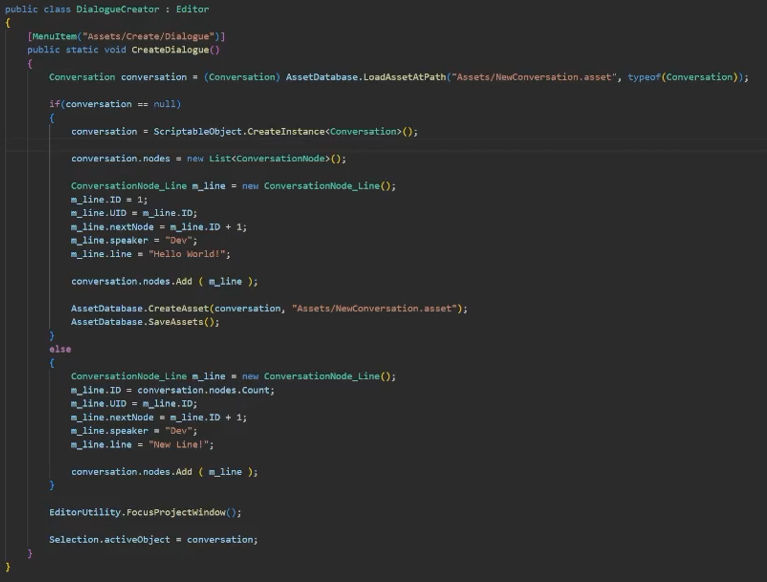Click the EditorUtility.FocusProjectWindow() line

coord(145,512)
